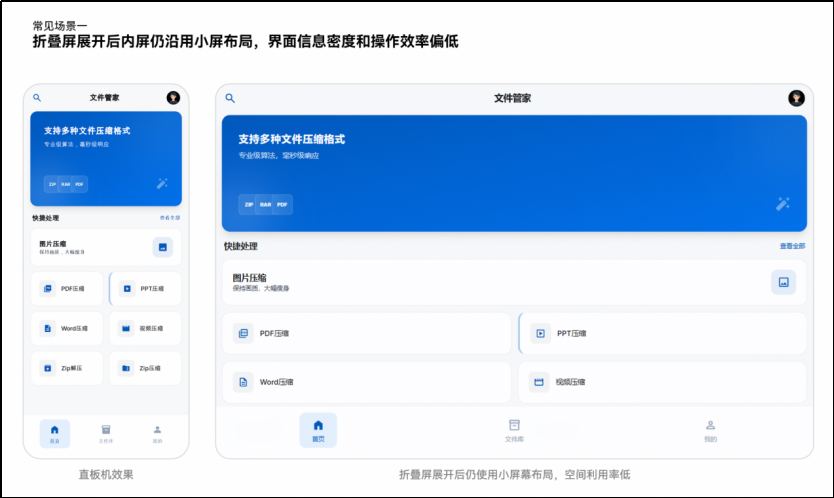834x498 pixels.
Task: Click 快捷处理 heading in unfolded layout
Action: [240, 246]
